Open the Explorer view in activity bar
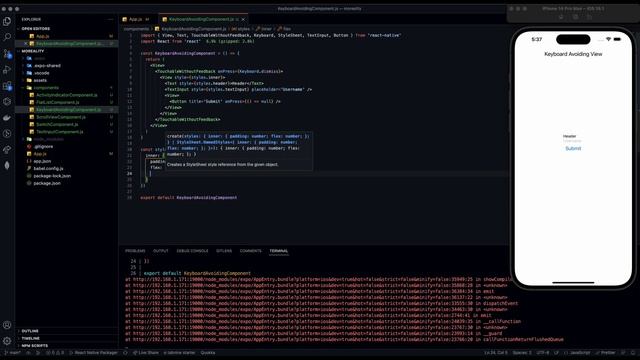Image resolution: width=640 pixels, height=360 pixels. pyautogui.click(x=7, y=21)
